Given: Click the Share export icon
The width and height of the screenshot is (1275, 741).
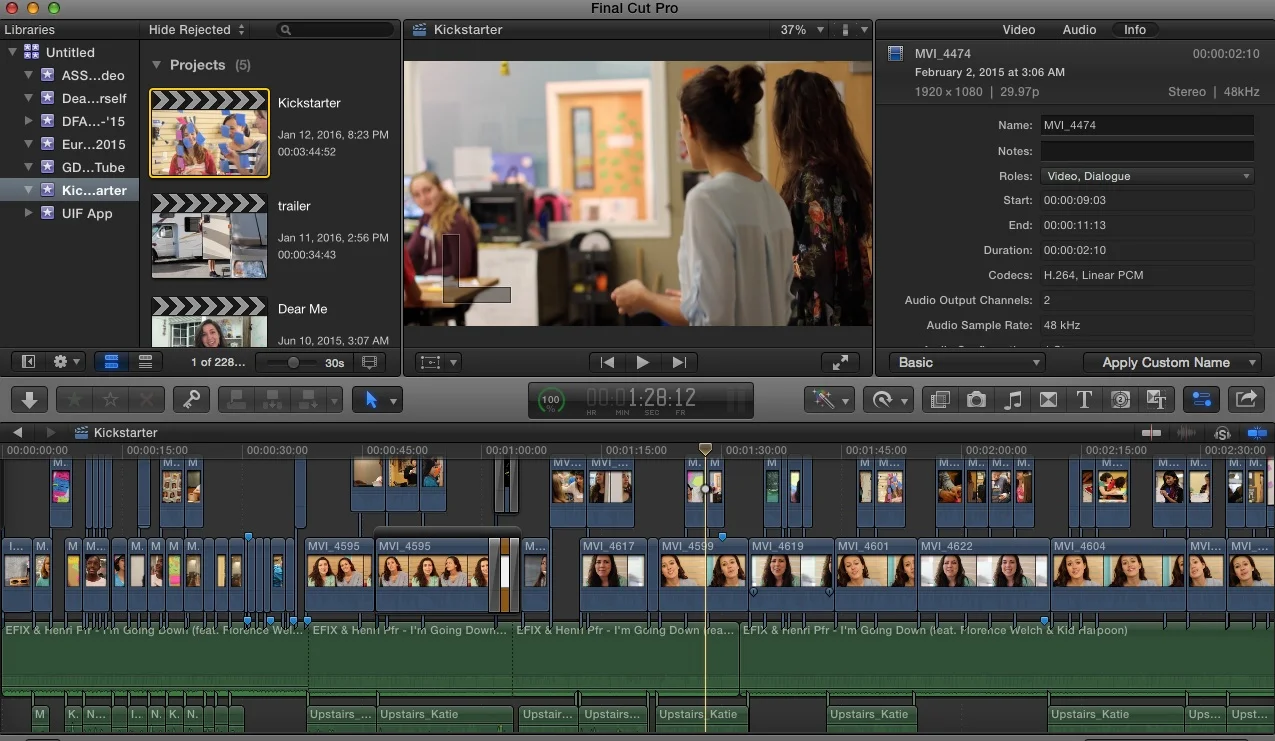Looking at the screenshot, I should pyautogui.click(x=1246, y=400).
